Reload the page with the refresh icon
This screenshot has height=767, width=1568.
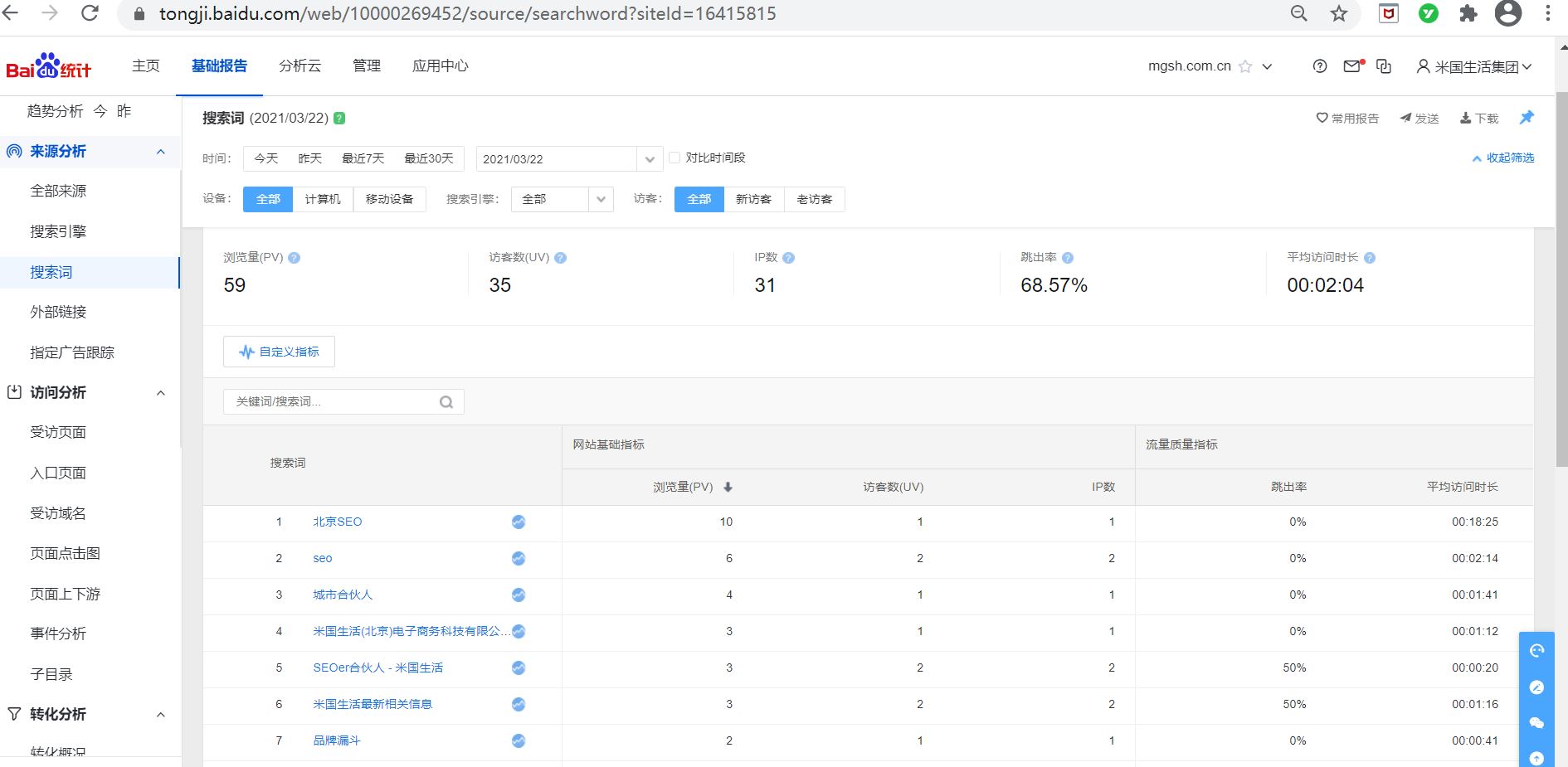coord(90,13)
